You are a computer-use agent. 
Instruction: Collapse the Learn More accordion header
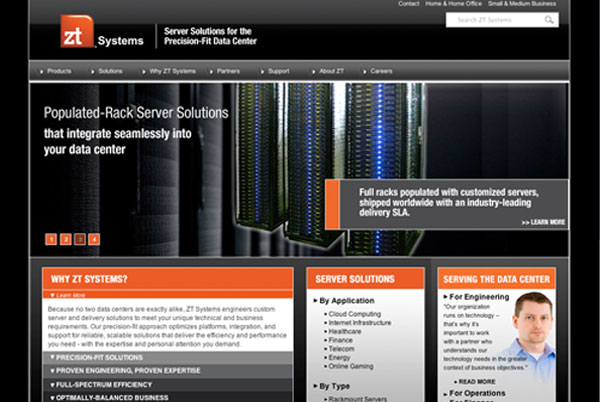pyautogui.click(x=69, y=295)
